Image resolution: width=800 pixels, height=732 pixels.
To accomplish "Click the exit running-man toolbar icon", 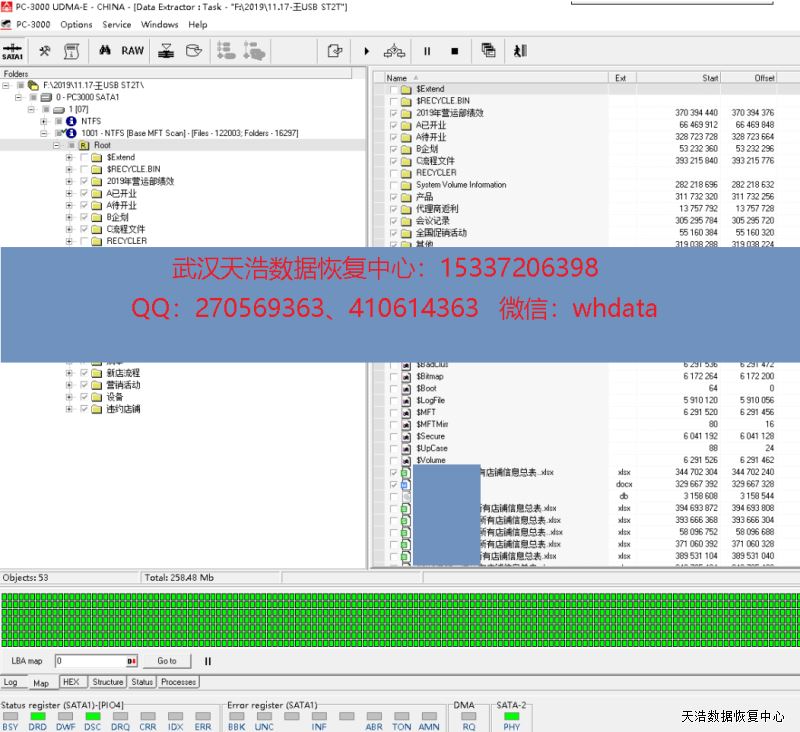I will tap(519, 51).
